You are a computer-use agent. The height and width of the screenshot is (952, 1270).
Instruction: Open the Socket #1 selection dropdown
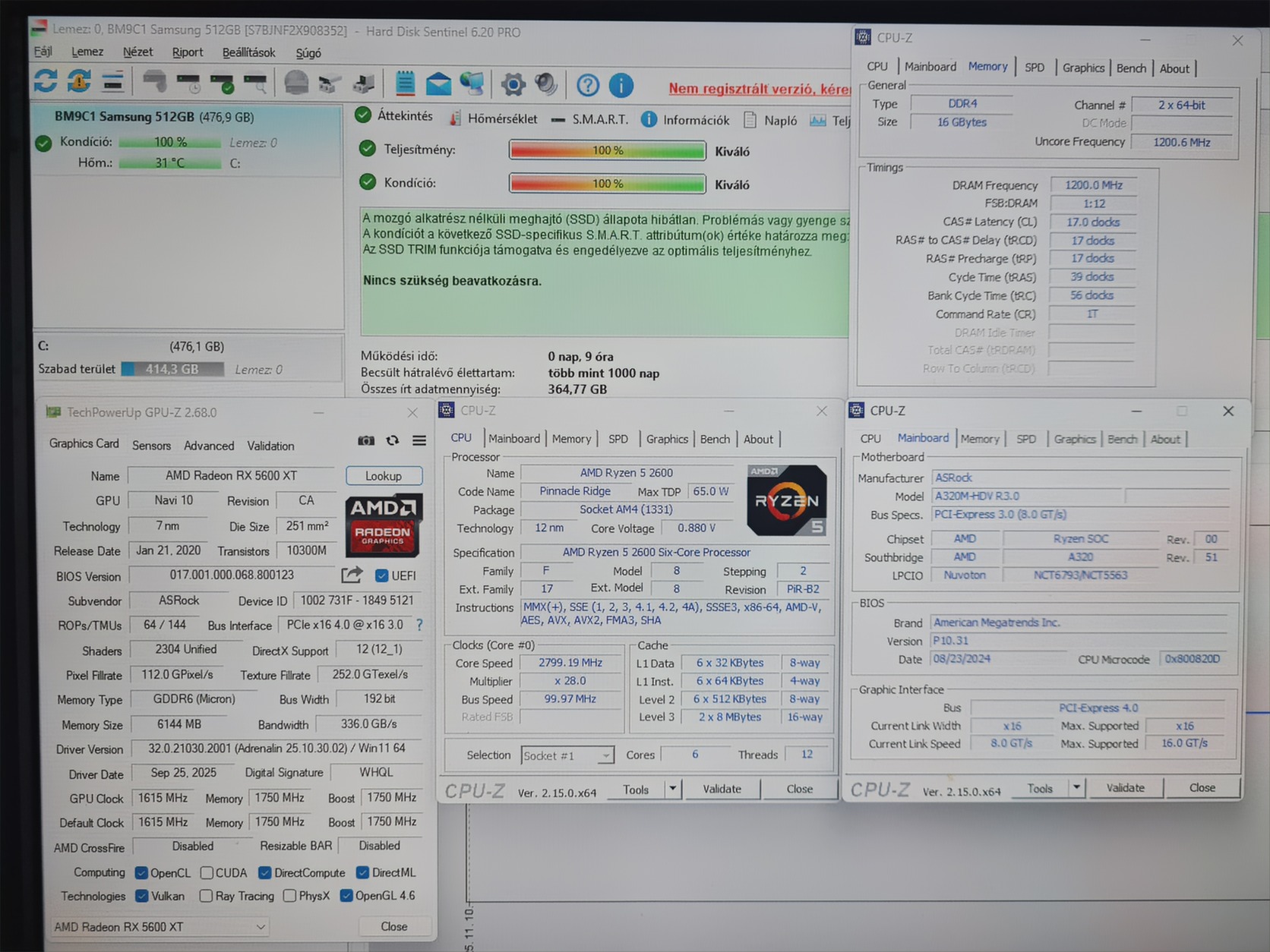567,755
